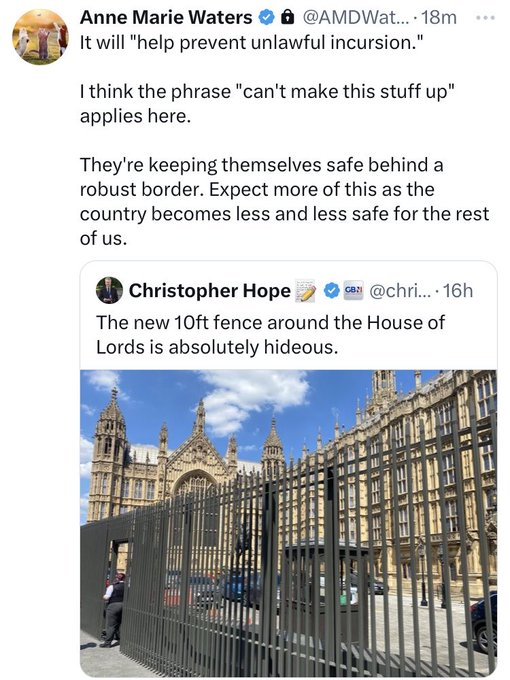Open Anne Marie Waters' profile avatar
Viewport: 510px width, 680px height.
40,37
